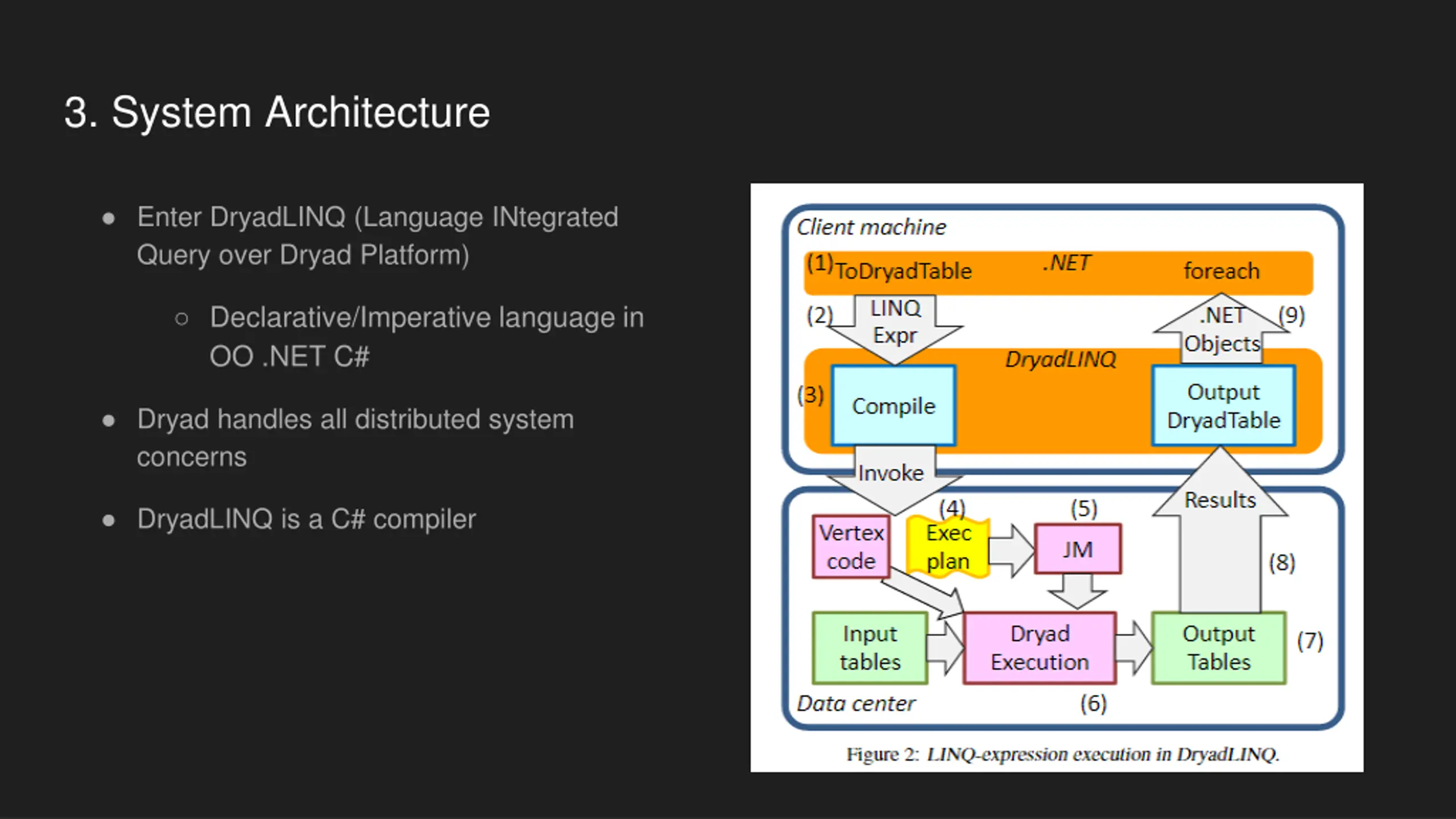Click the step '(3)' label
Viewport: 1456px width, 819px height.
[810, 394]
